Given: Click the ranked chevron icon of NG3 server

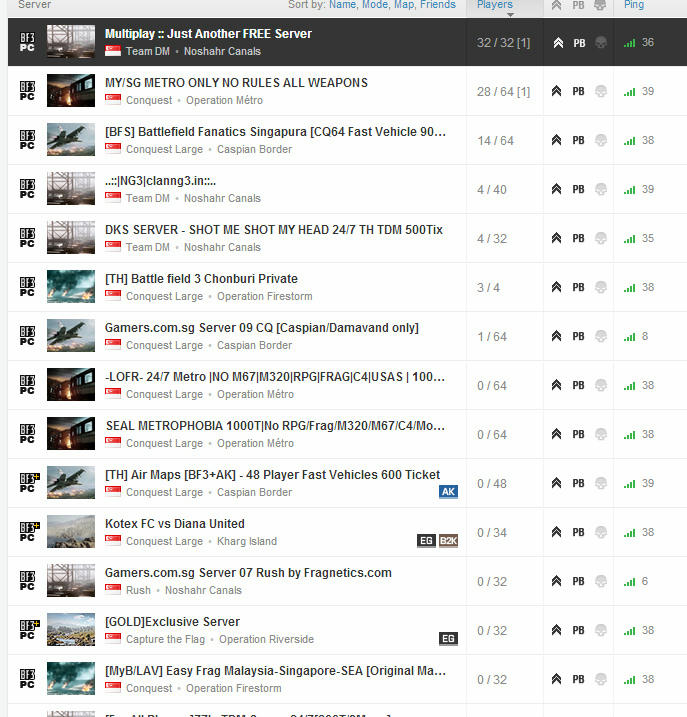Looking at the screenshot, I should 556,189.
